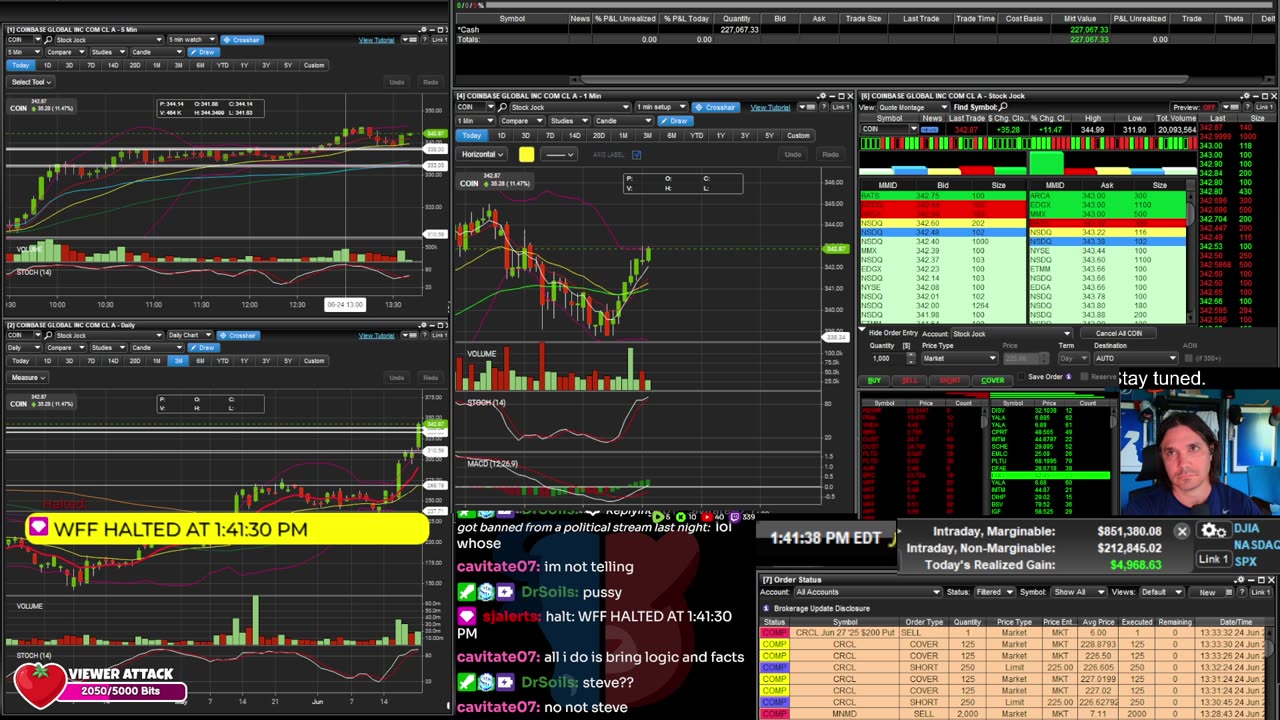Screen dimensions: 1280x720
Task: Click the COVER button in order entry
Action: click(x=992, y=380)
